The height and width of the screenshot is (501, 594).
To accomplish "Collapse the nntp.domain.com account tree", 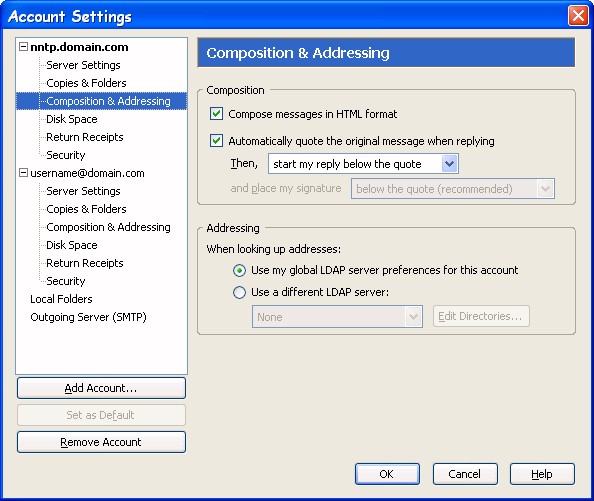I will 23,47.
